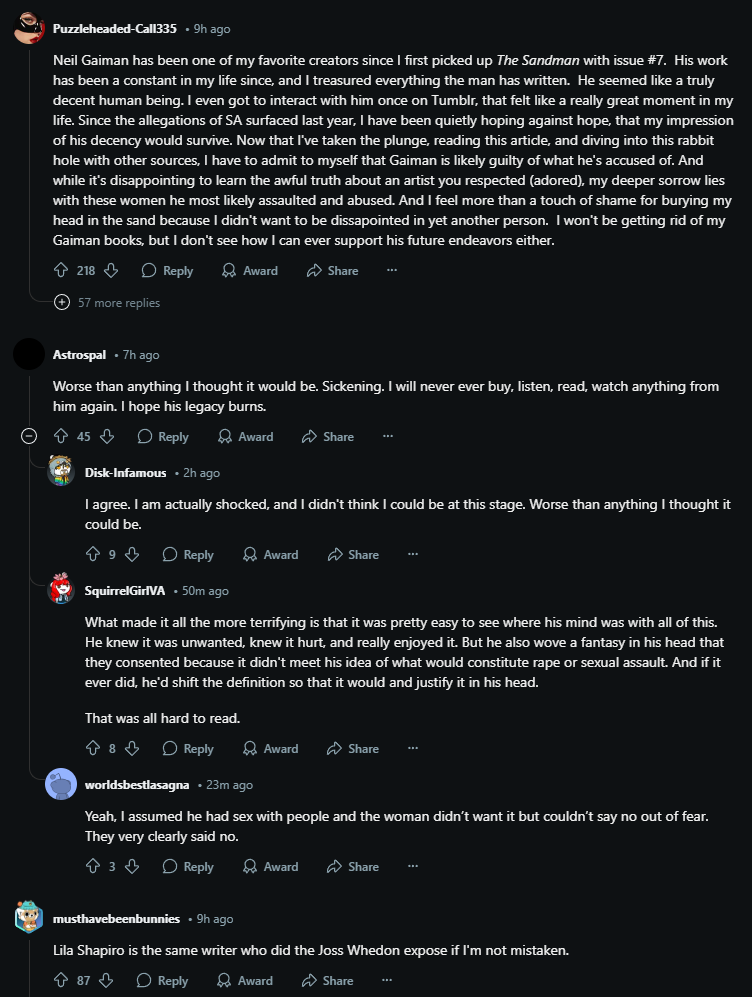Click worldsbestlasagna's avatar

tap(61, 785)
